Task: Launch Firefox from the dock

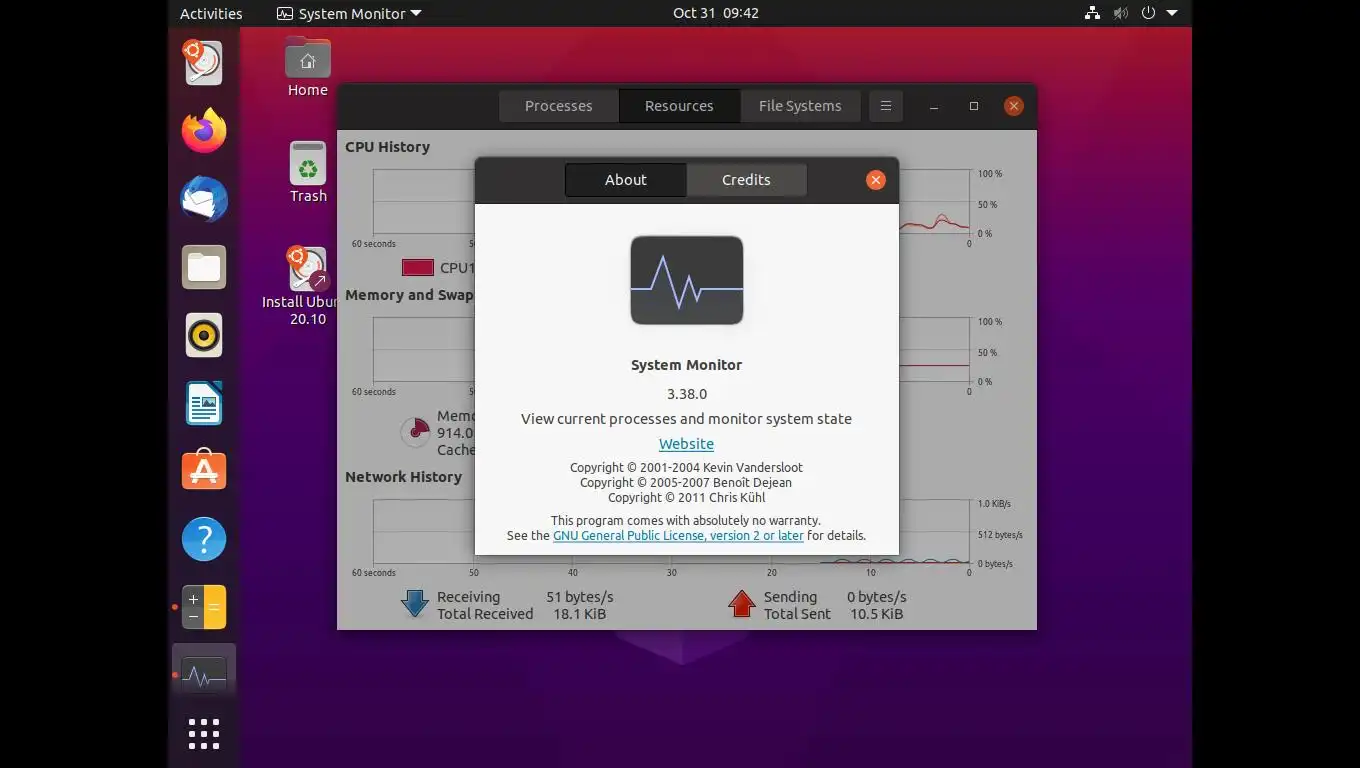Action: (204, 131)
